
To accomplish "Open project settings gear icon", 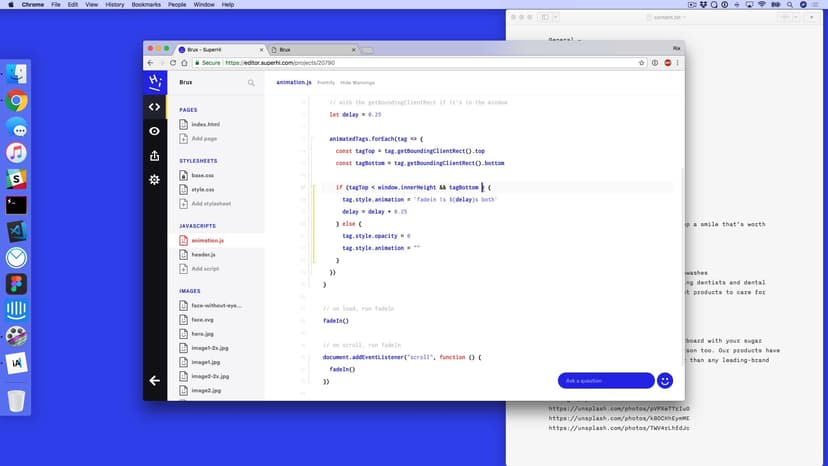I will tap(154, 179).
